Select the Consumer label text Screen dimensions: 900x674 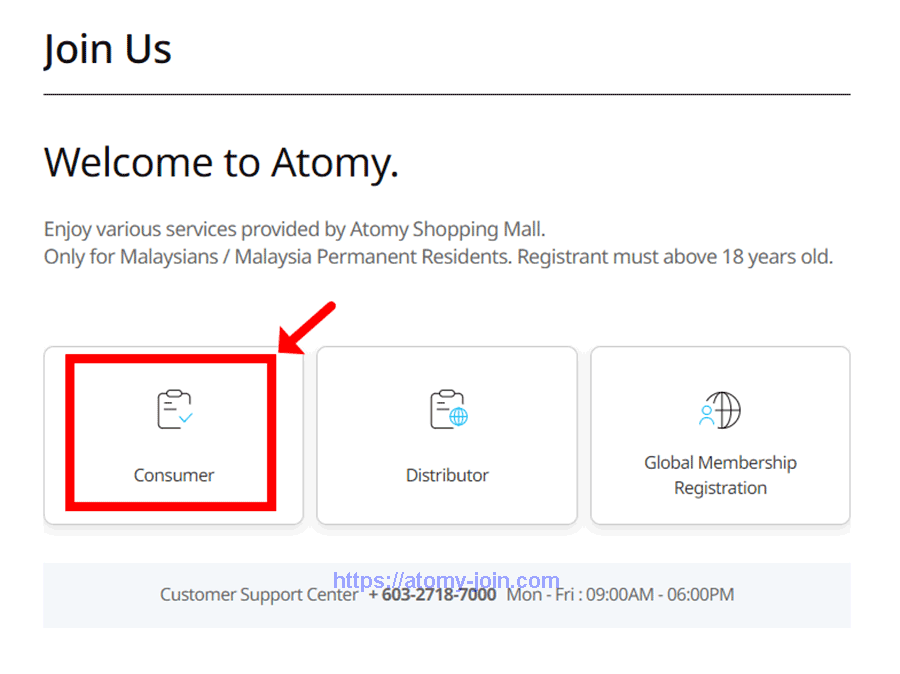[174, 475]
